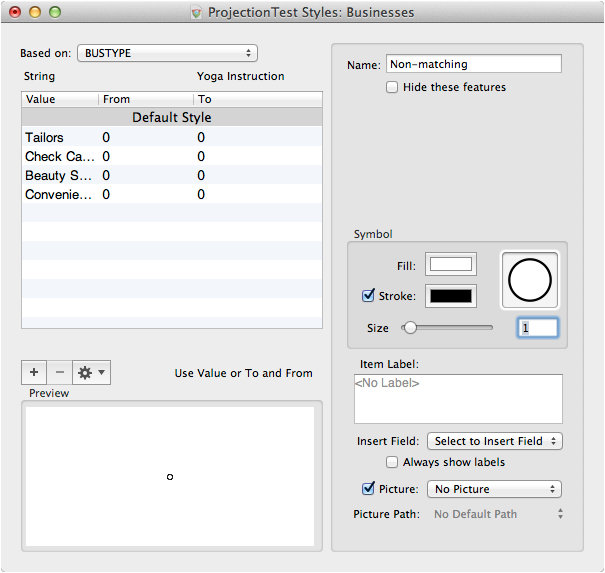
Task: Click the document icon in the title bar
Action: point(196,13)
